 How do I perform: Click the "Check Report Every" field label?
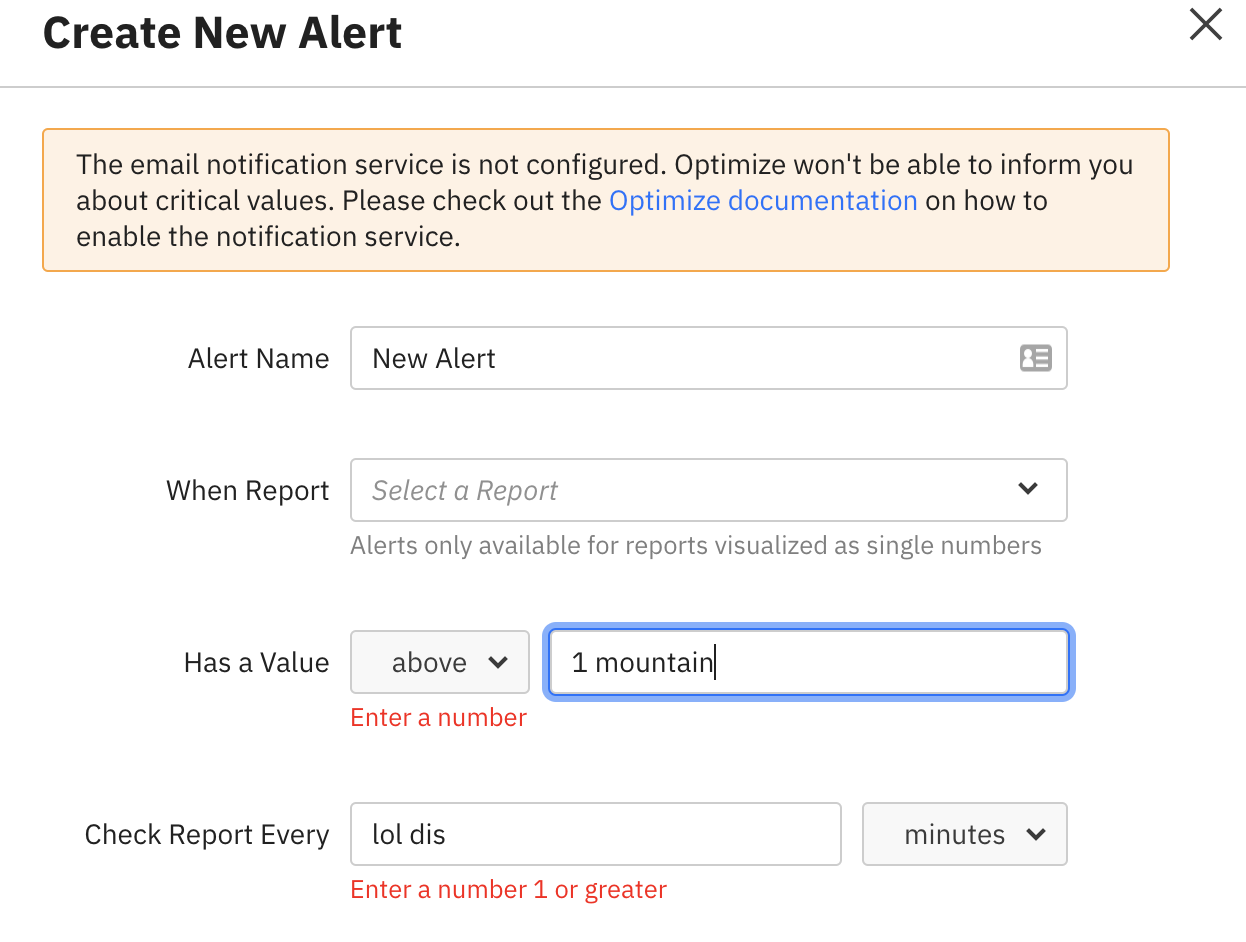[x=207, y=835]
